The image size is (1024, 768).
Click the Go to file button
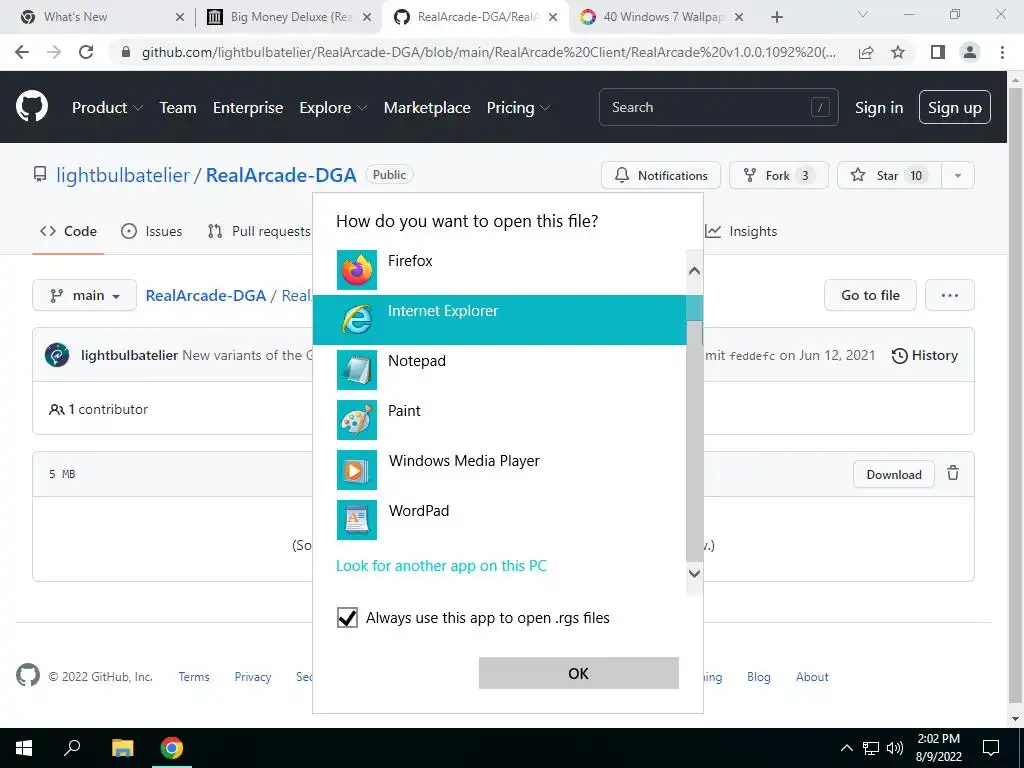[871, 295]
